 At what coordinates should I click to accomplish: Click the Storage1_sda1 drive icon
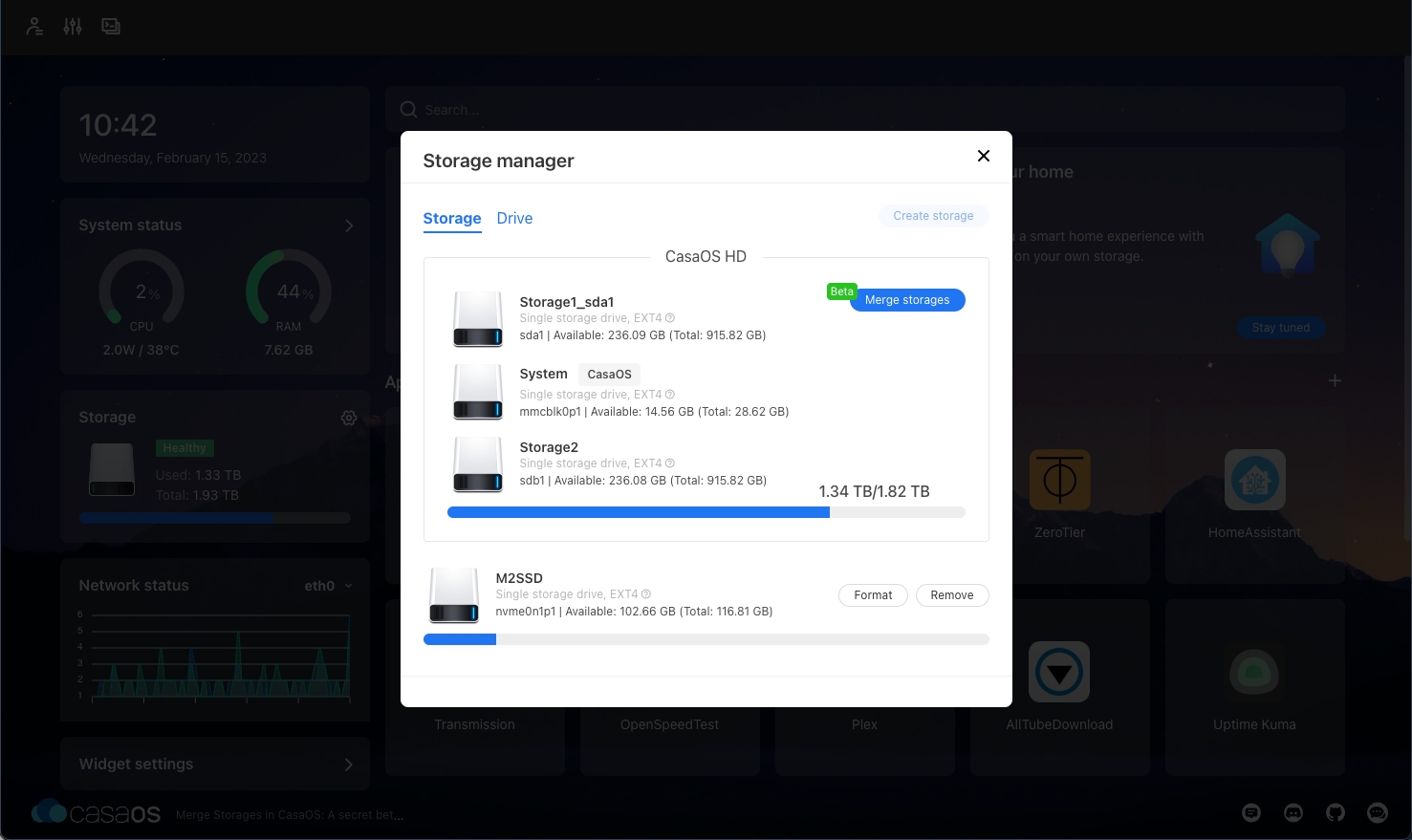[478, 319]
